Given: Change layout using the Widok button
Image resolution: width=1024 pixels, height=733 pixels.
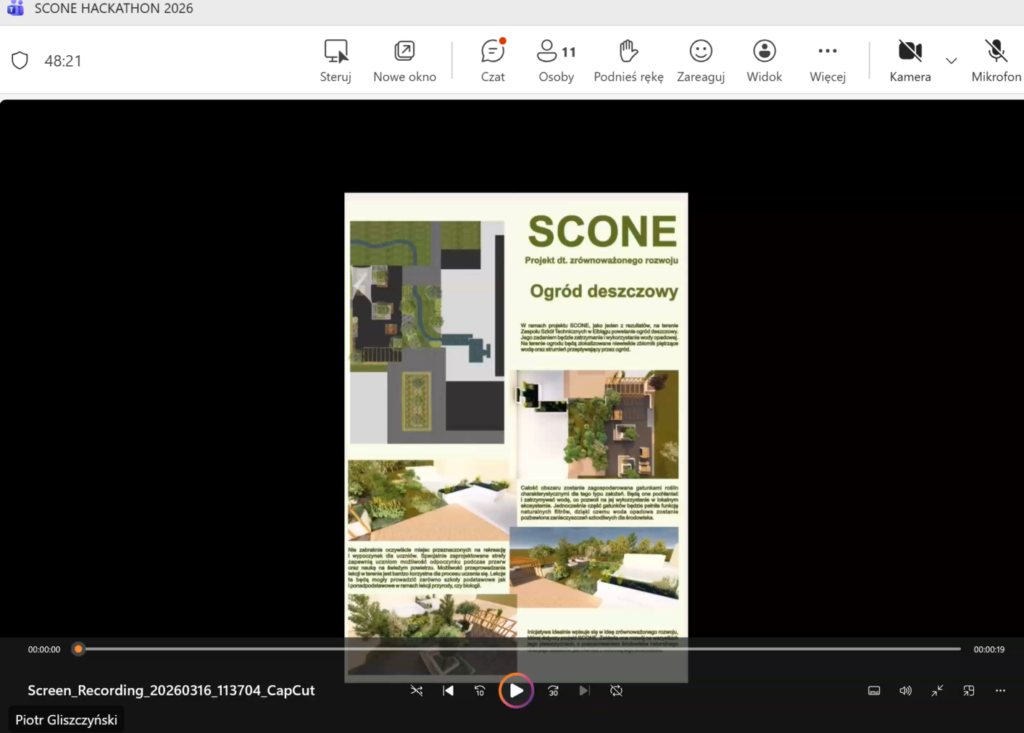Looking at the screenshot, I should [764, 60].
